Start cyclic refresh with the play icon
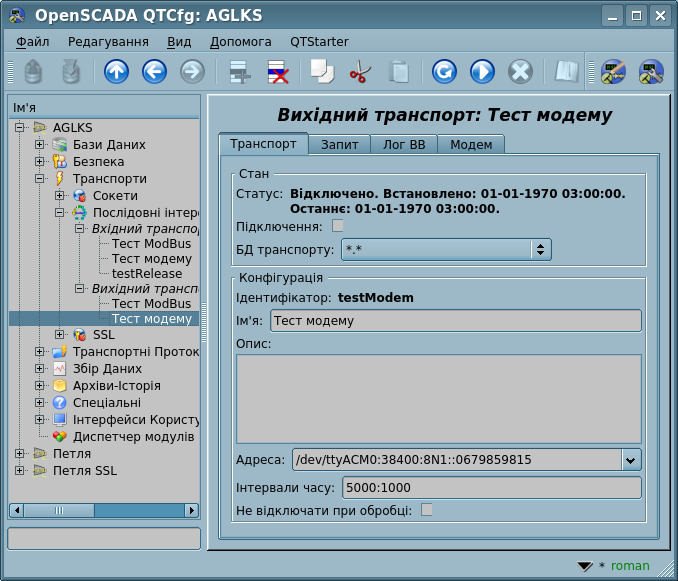This screenshot has width=678, height=581. point(482,72)
